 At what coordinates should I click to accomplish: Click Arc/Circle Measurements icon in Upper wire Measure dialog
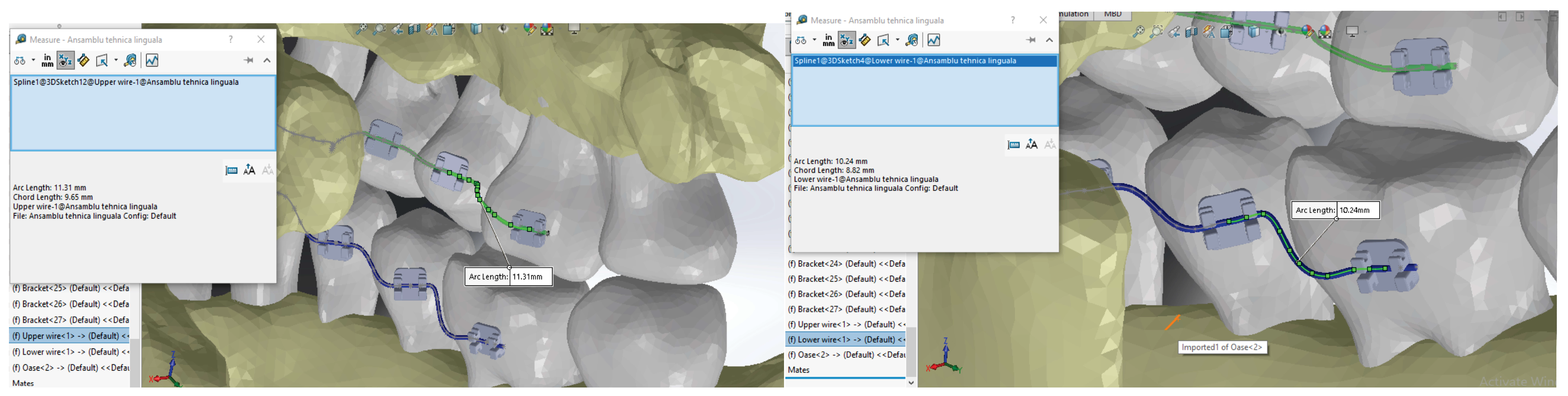20,60
